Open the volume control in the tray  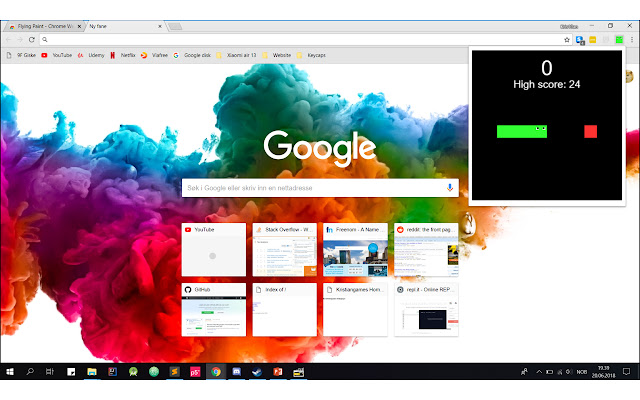569,372
